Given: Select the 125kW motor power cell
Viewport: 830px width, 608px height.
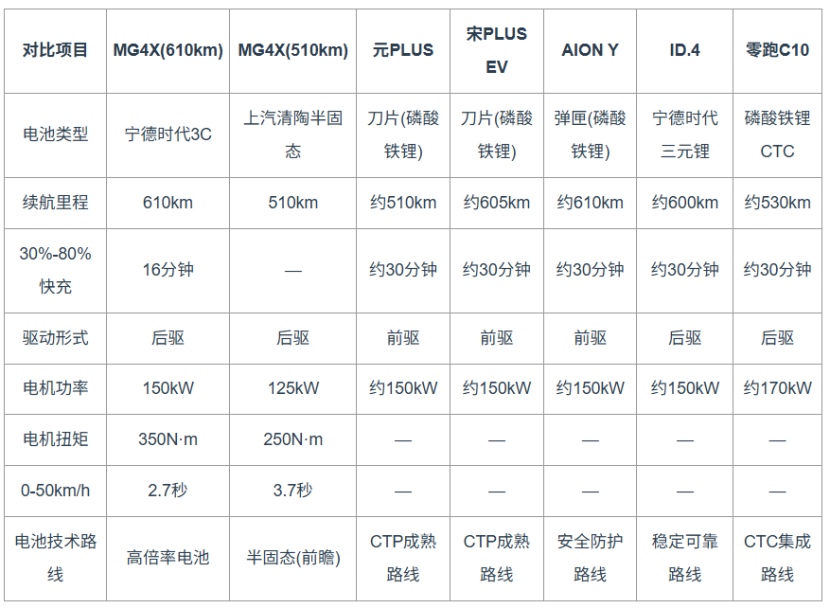Looking at the screenshot, I should tap(293, 388).
